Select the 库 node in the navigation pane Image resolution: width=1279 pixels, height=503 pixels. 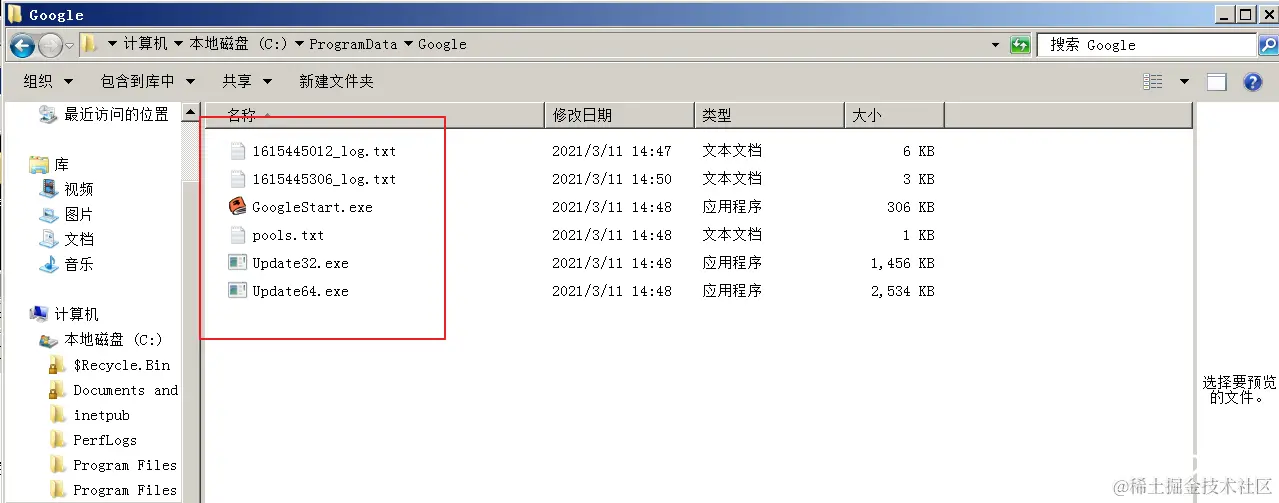click(x=61, y=164)
